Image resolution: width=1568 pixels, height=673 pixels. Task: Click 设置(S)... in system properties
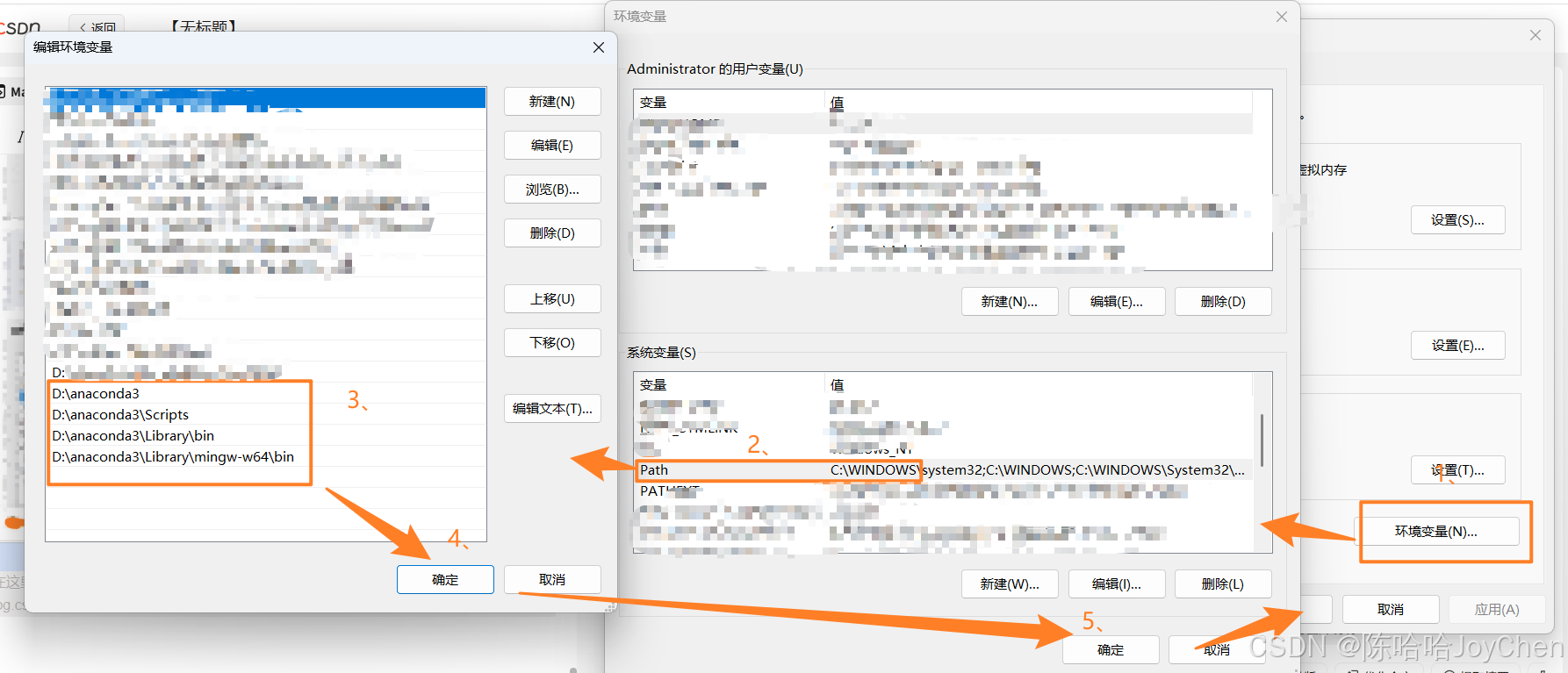pos(1457,220)
